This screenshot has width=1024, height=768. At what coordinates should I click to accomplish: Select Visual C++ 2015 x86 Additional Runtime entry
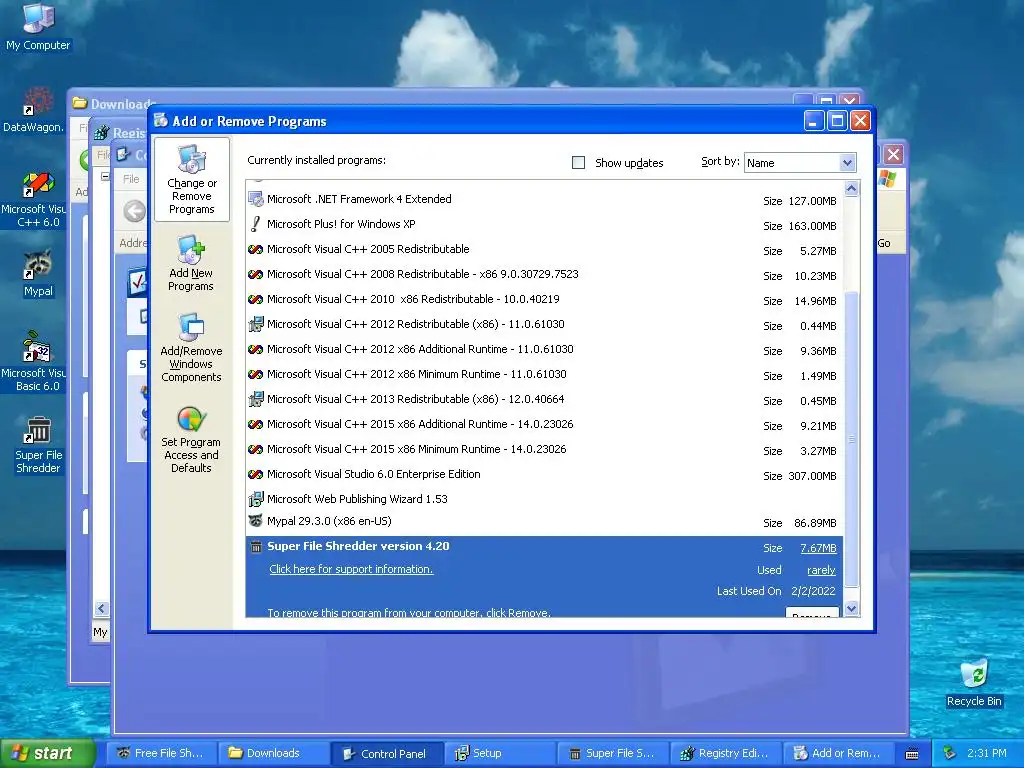[543, 425]
